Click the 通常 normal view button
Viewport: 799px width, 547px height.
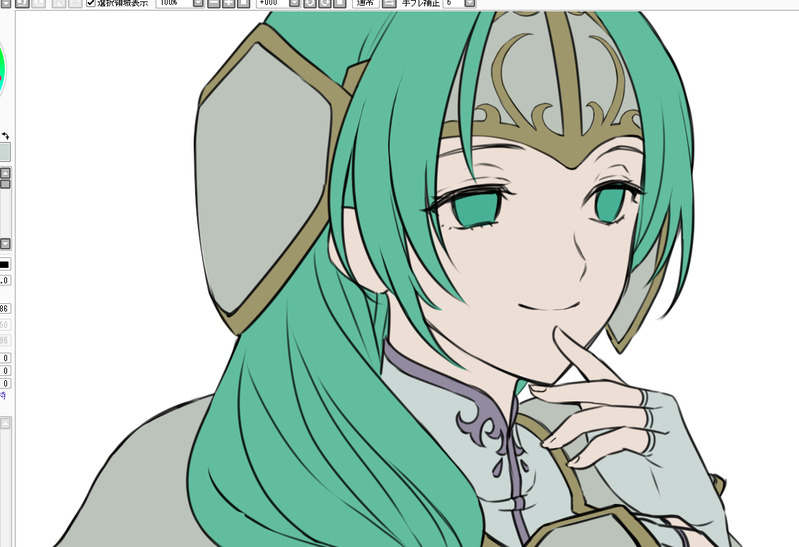pos(365,3)
